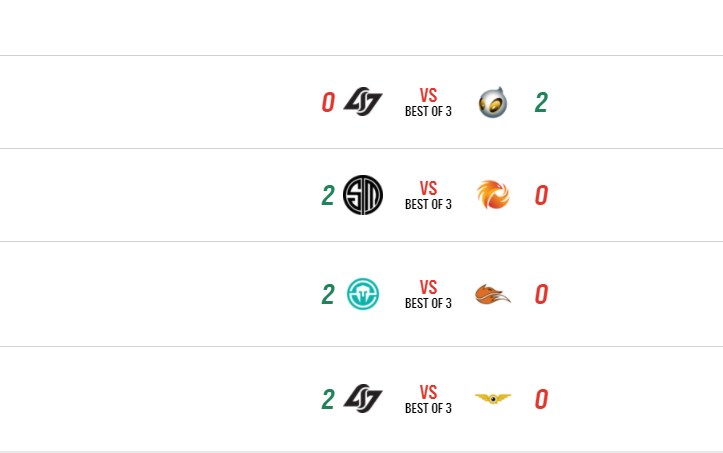This screenshot has width=723, height=453.
Task: Click Immortals' green score of 2
Action: (327, 294)
